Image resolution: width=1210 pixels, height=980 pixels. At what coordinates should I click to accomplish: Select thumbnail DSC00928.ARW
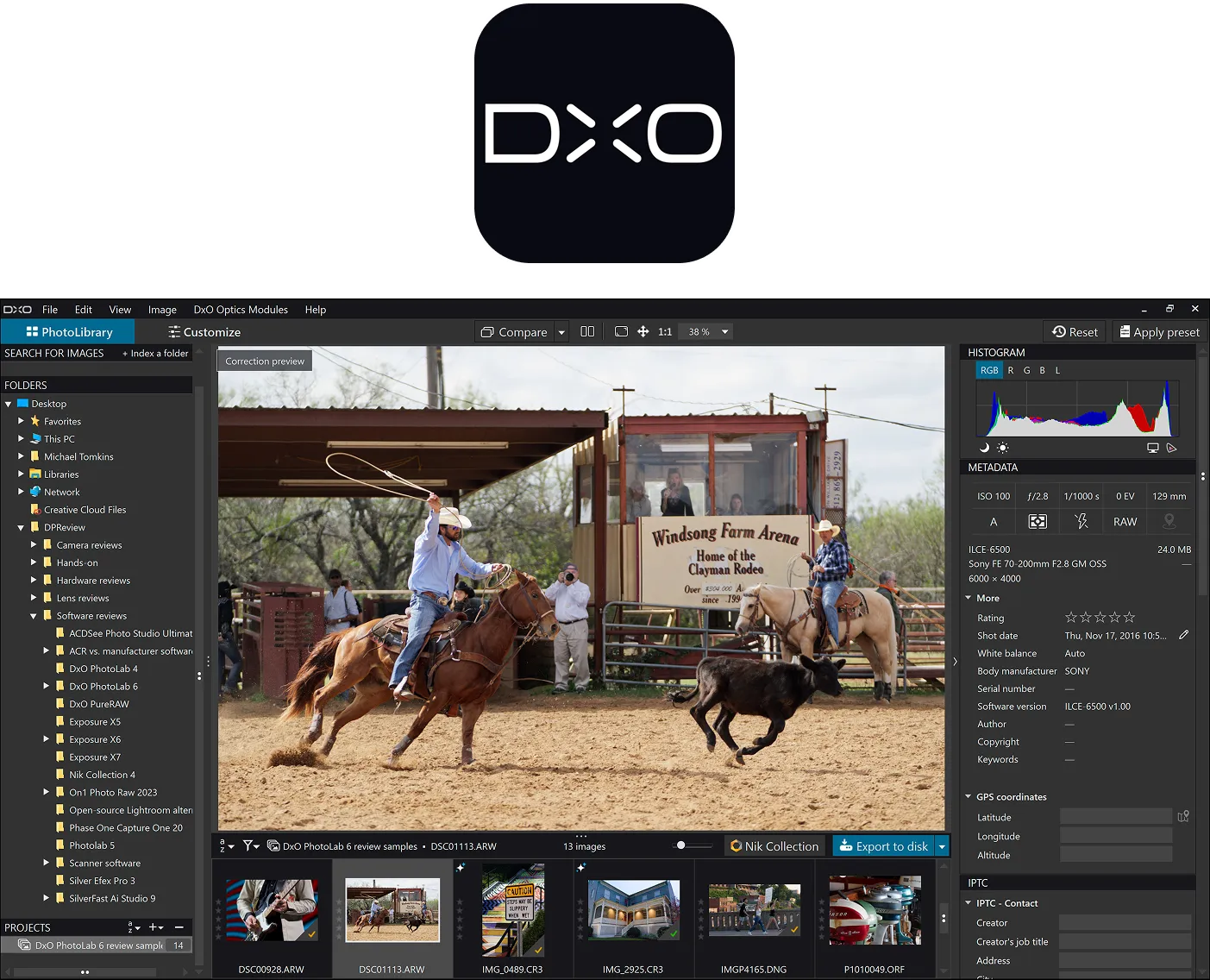[272, 909]
